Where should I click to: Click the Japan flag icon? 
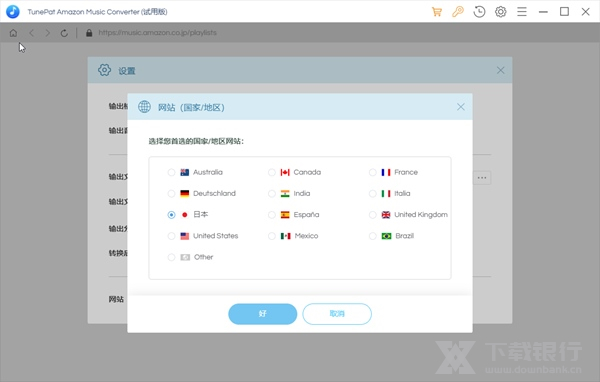point(184,215)
